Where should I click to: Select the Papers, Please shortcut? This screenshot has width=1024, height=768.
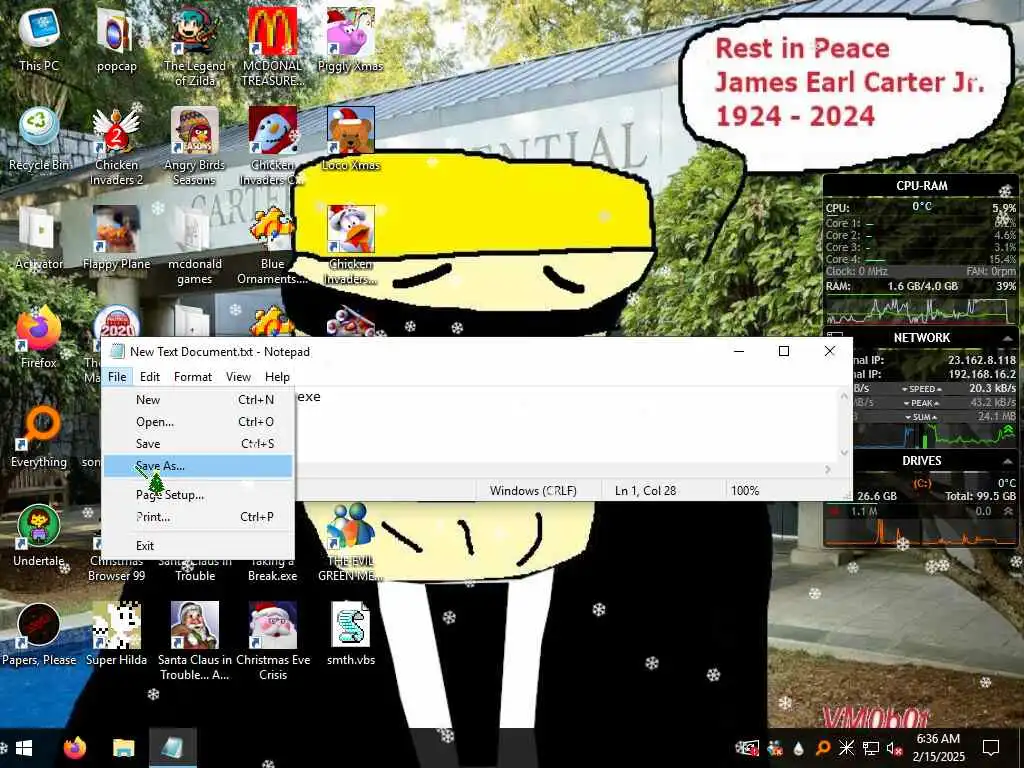pos(39,635)
